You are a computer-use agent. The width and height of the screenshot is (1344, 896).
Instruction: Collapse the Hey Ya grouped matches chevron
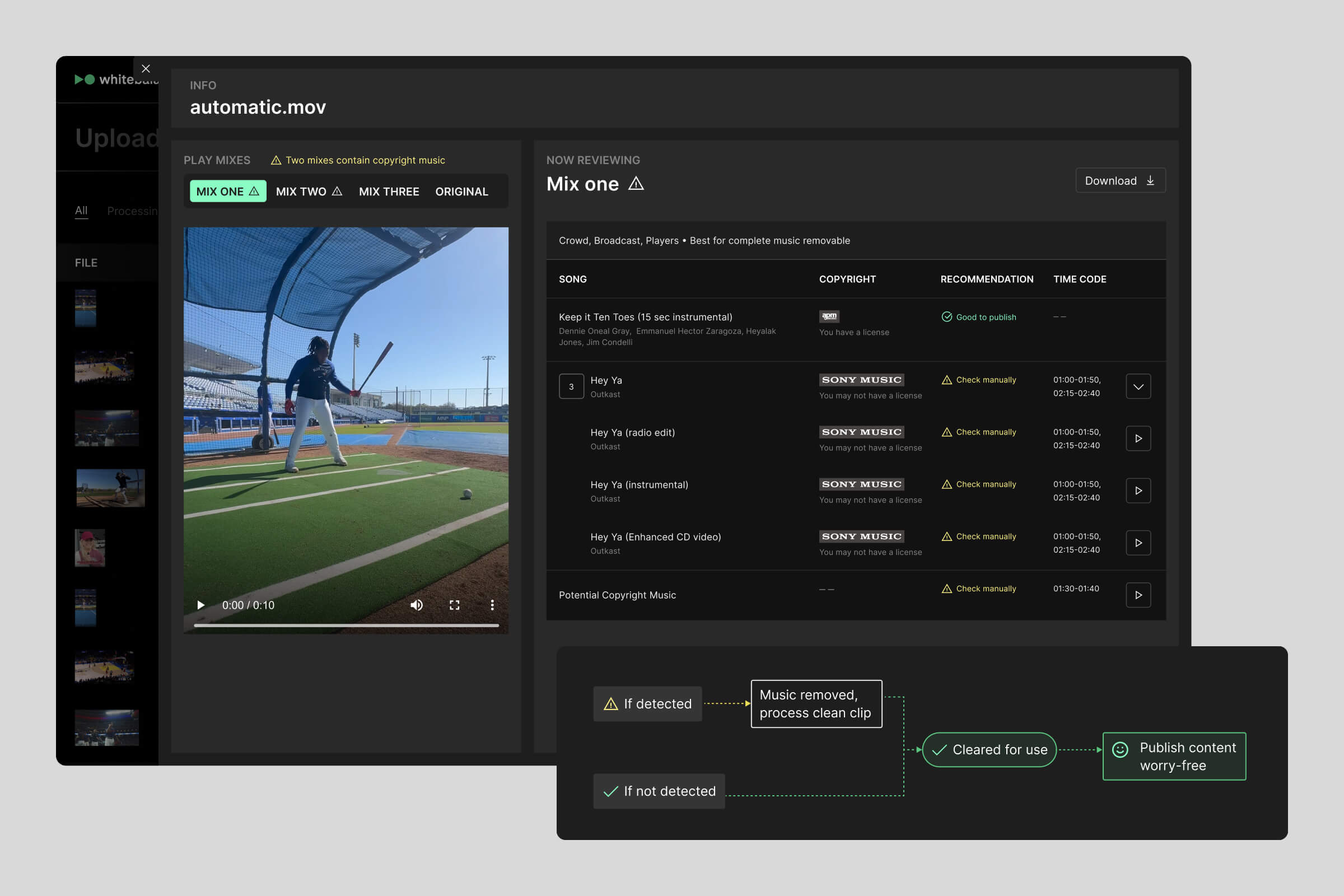coord(1138,386)
